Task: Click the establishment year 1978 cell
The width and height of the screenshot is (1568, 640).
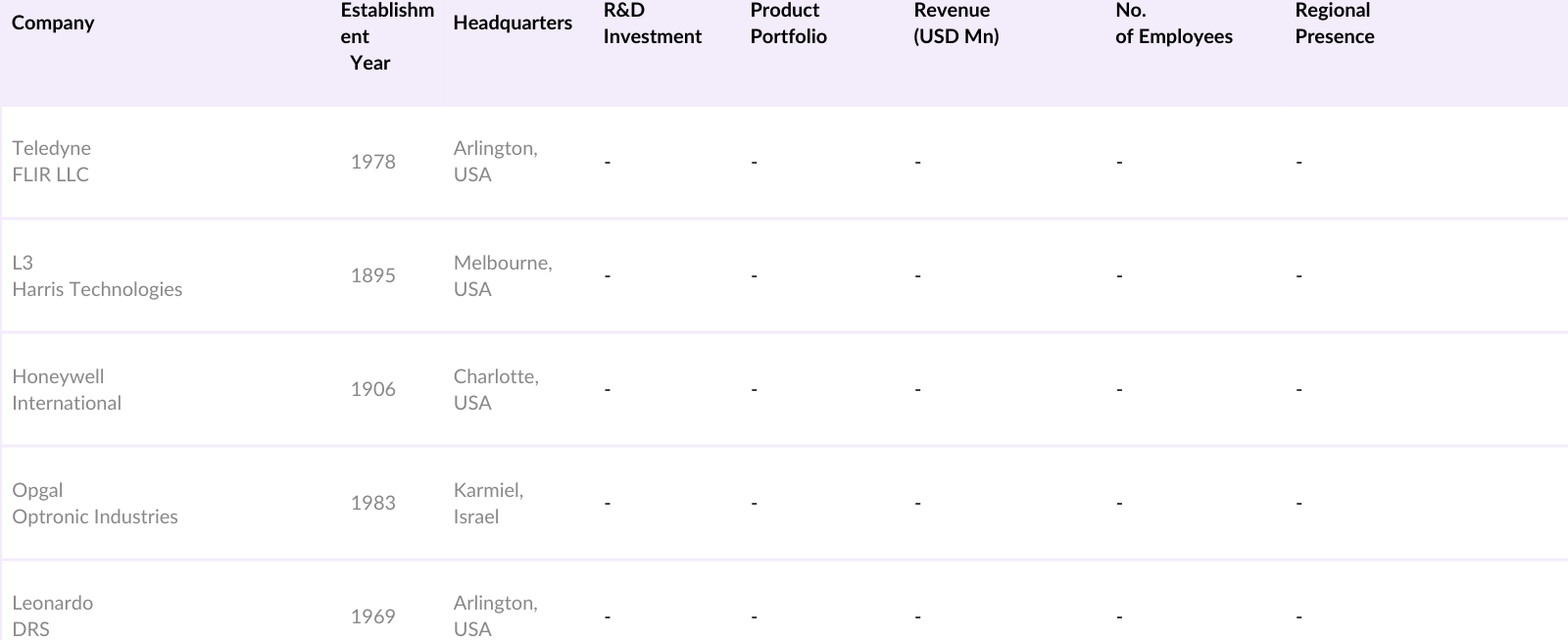Action: point(373,162)
